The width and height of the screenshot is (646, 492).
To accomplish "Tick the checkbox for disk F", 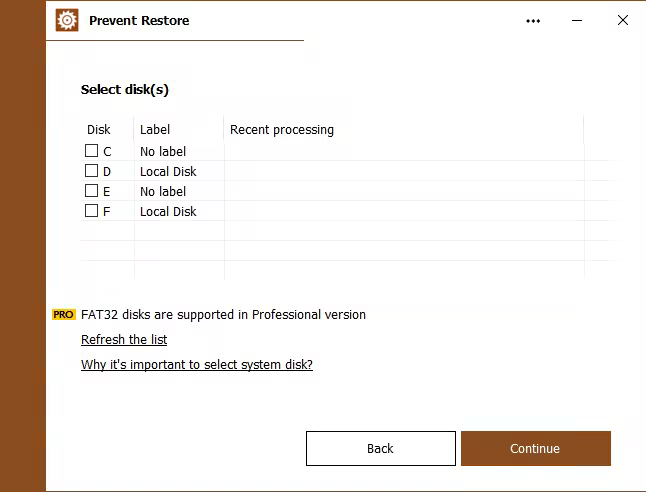I will (x=92, y=211).
